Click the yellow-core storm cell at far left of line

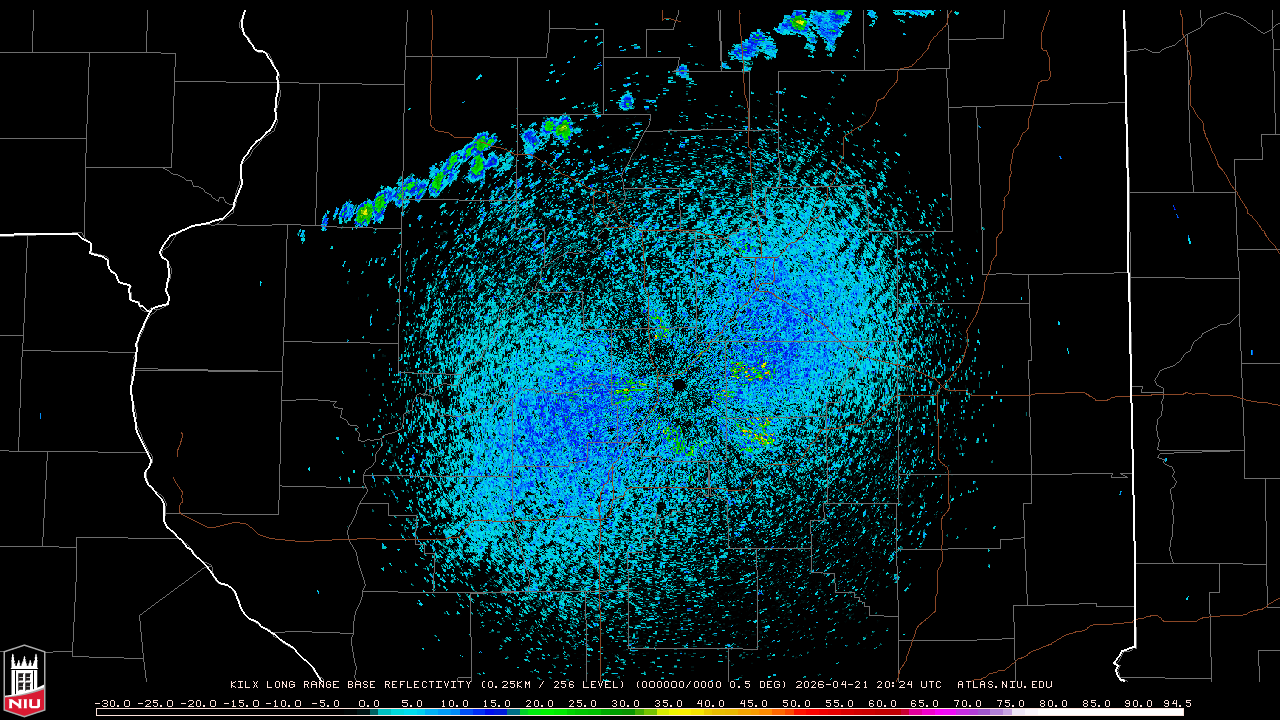tap(366, 211)
